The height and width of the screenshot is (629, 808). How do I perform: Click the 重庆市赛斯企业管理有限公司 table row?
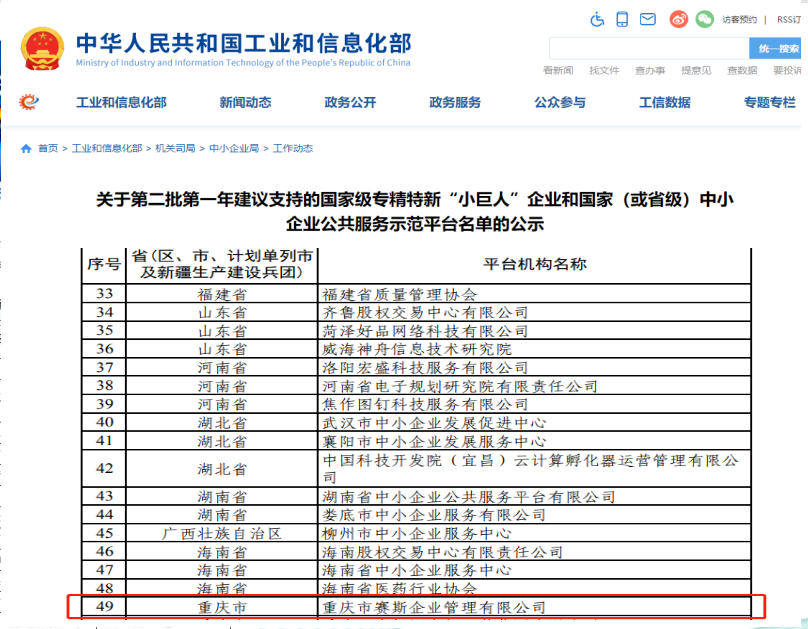click(433, 607)
